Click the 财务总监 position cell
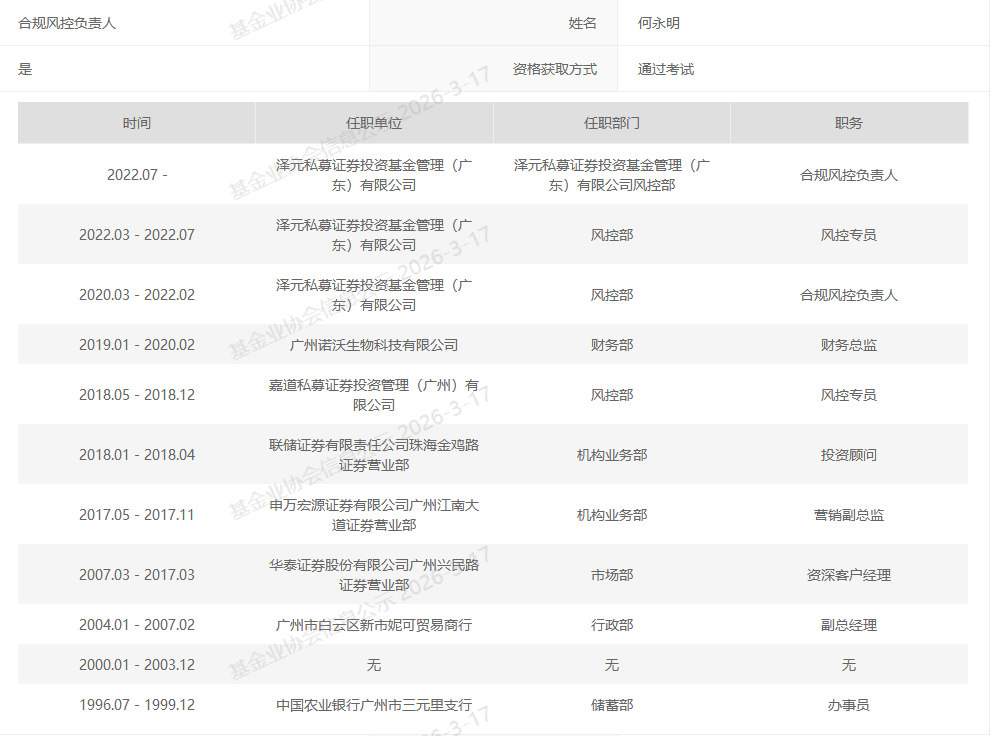The image size is (991, 736). [849, 345]
